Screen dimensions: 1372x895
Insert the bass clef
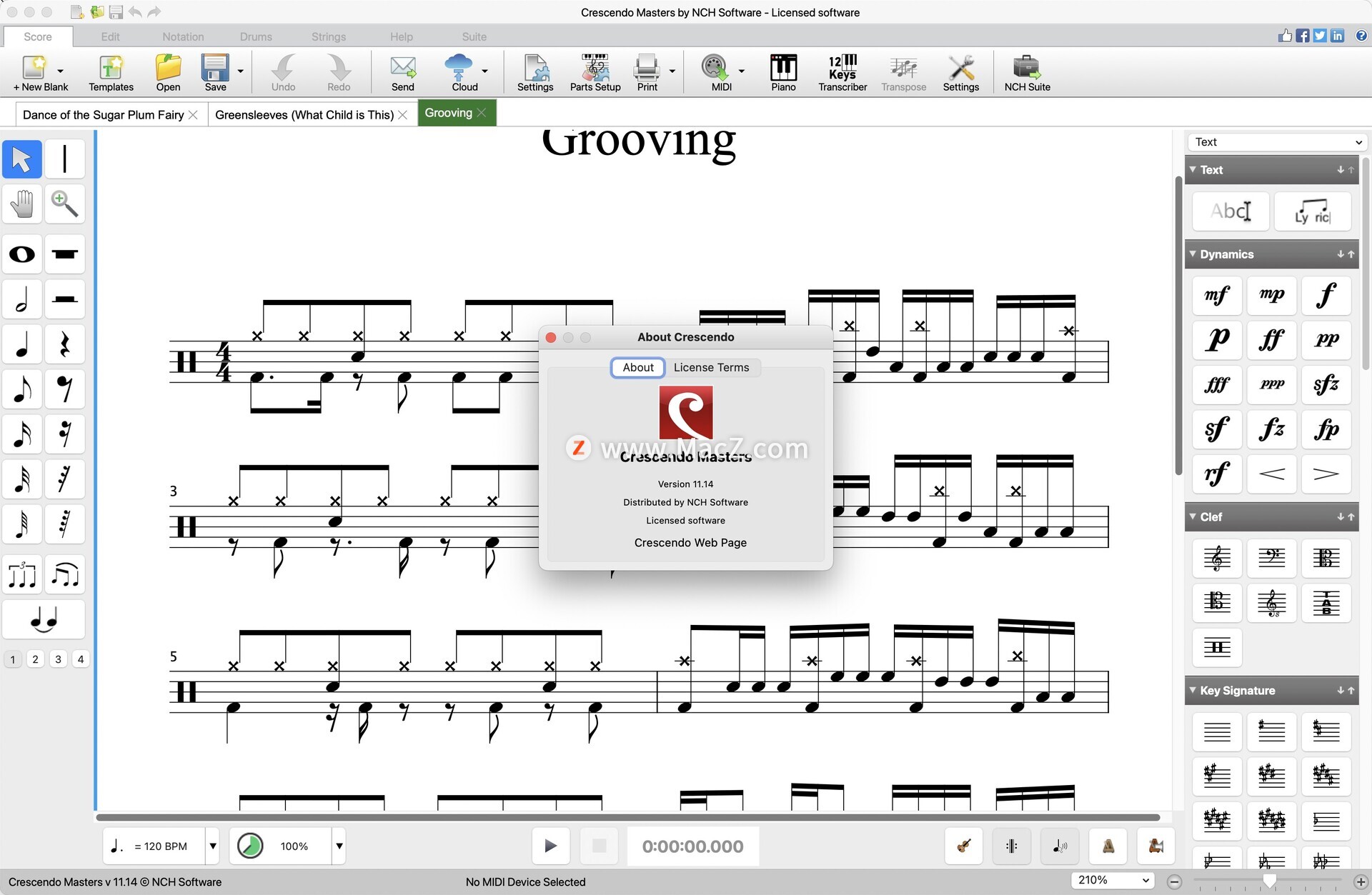click(x=1271, y=558)
